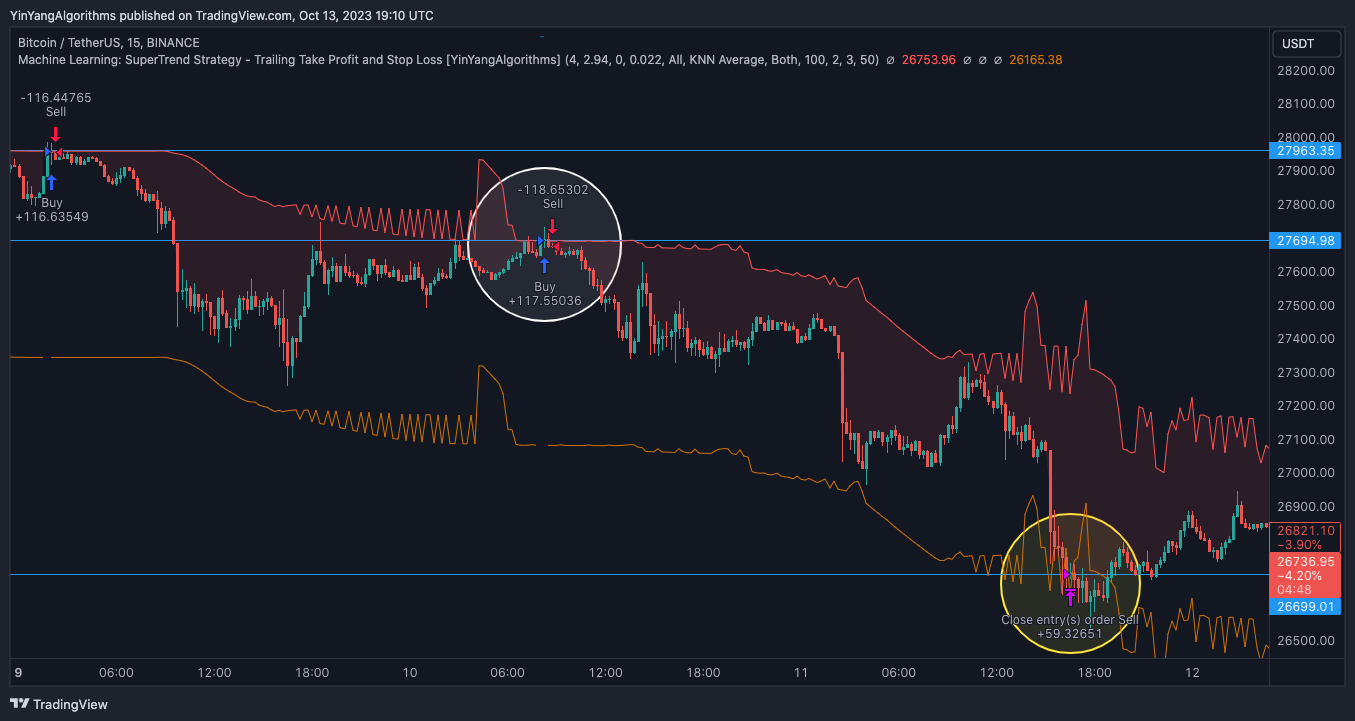Click the 27500.00 price axis label
This screenshot has width=1355, height=721.
pos(1305,305)
